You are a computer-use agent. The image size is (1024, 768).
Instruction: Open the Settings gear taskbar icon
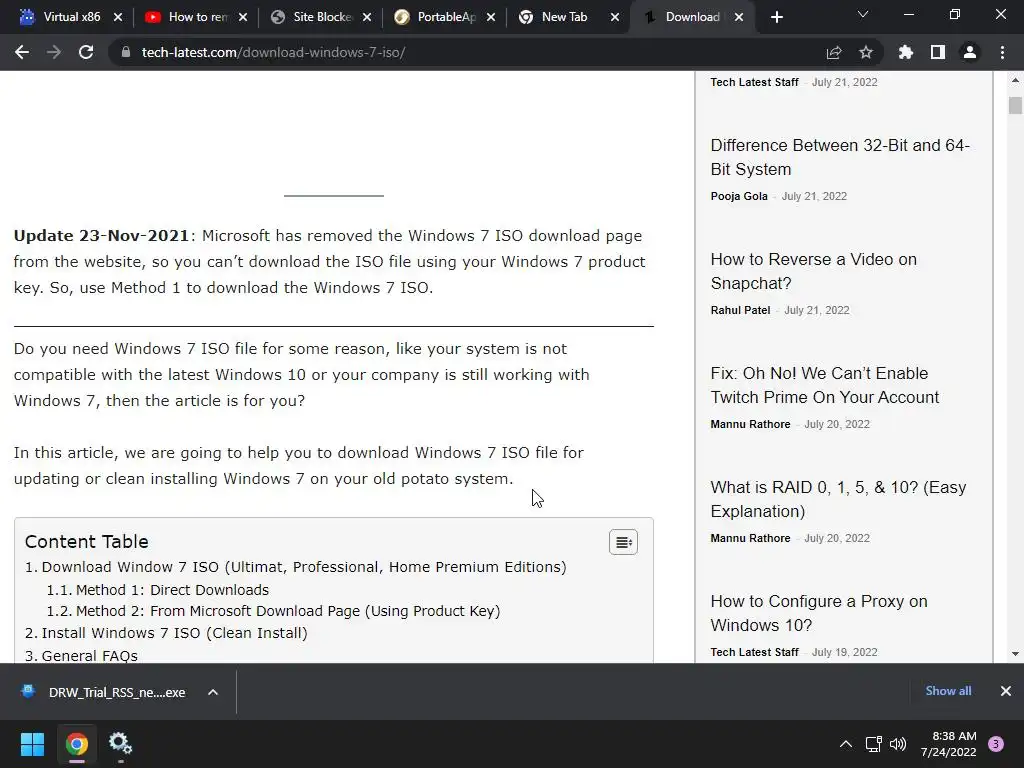point(120,744)
